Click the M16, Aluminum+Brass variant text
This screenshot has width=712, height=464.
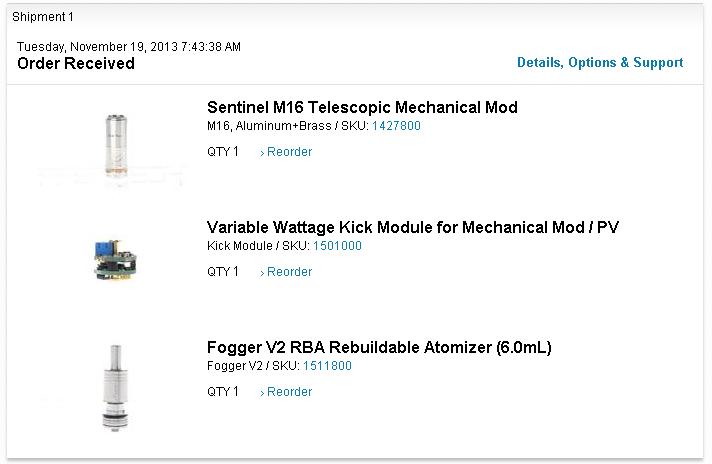[x=269, y=126]
